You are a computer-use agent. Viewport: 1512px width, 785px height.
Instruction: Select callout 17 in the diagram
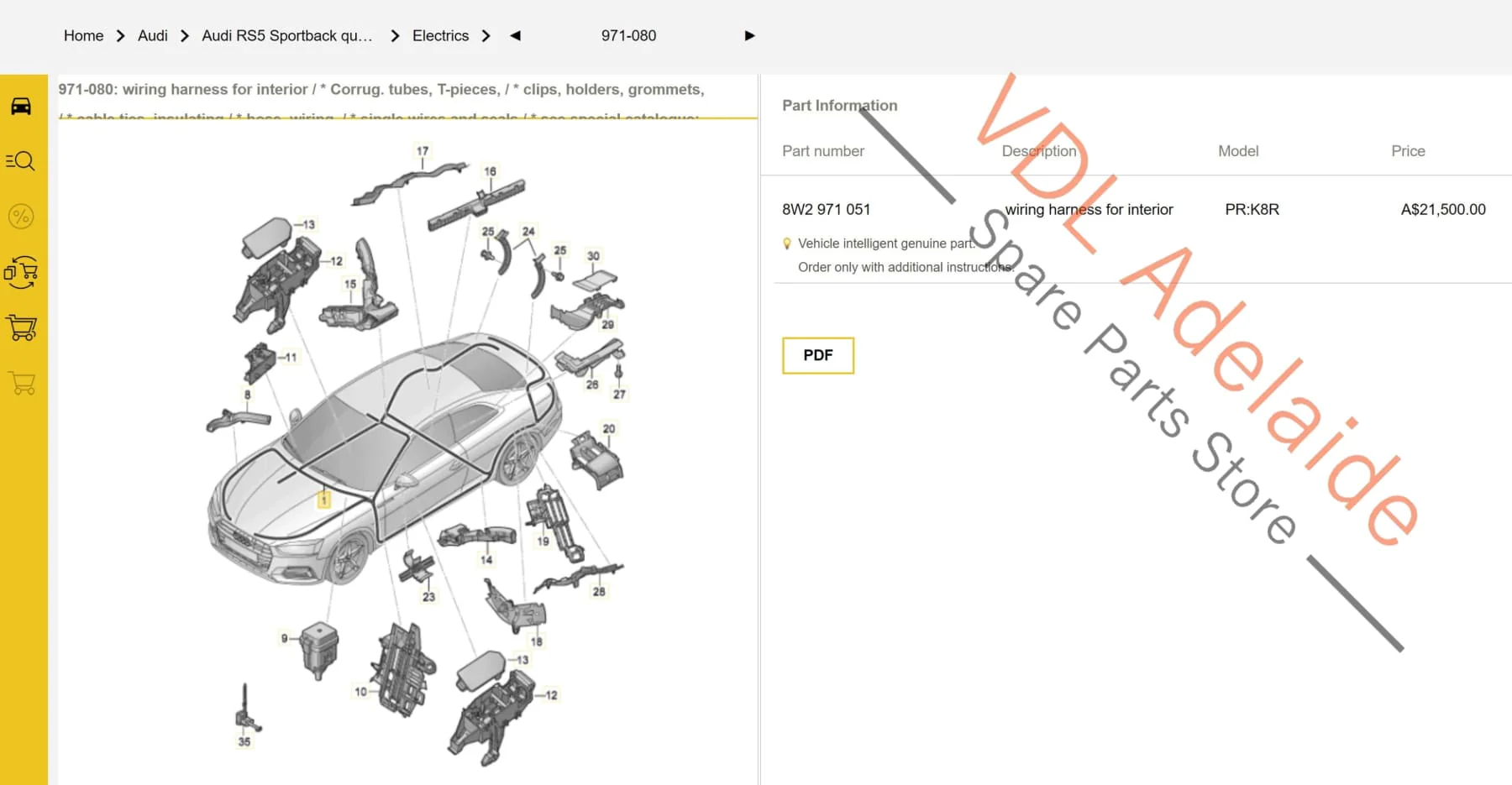tap(423, 151)
